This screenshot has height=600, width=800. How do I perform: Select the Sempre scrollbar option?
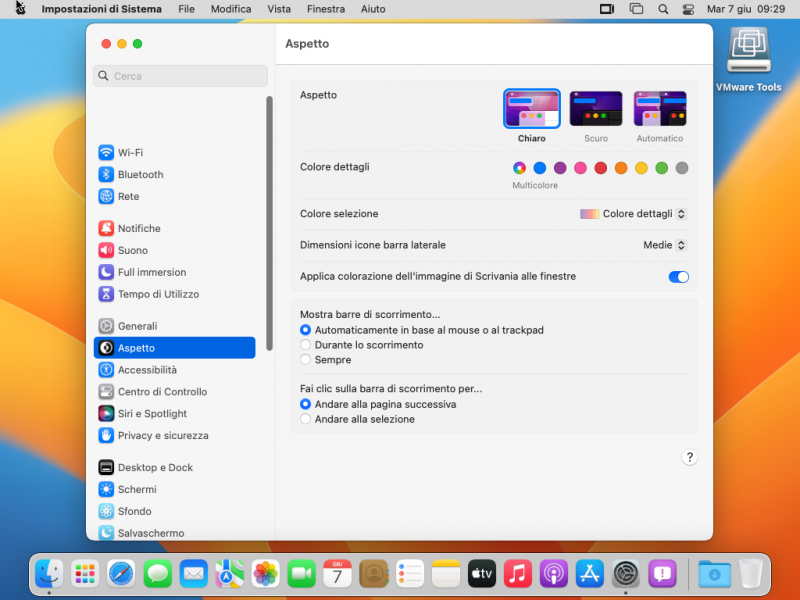coord(305,359)
